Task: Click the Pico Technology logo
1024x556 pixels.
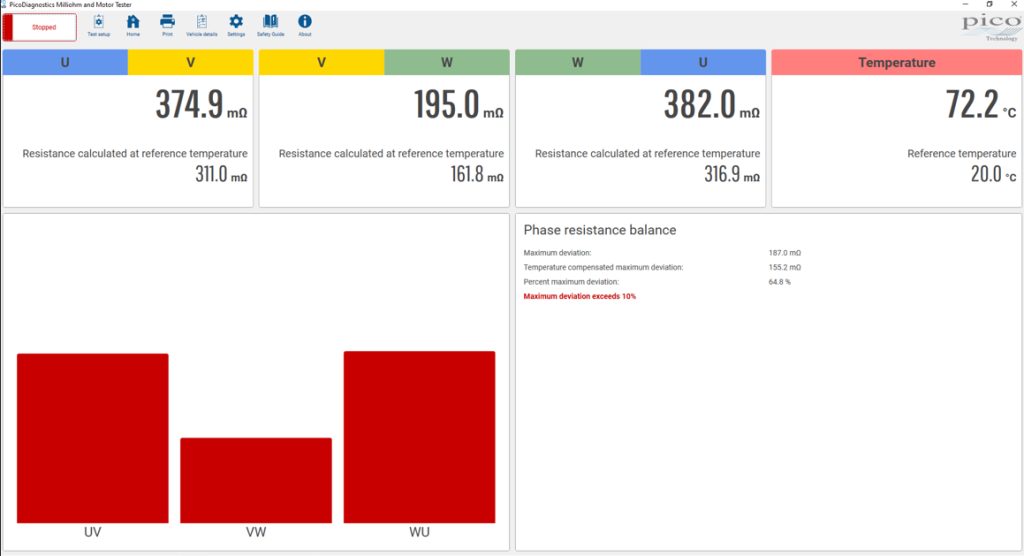Action: 991,27
